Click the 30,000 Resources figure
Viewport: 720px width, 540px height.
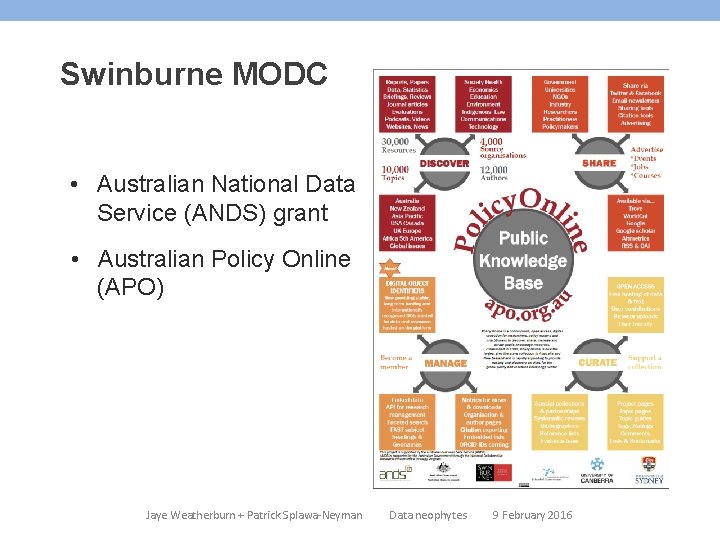click(398, 145)
